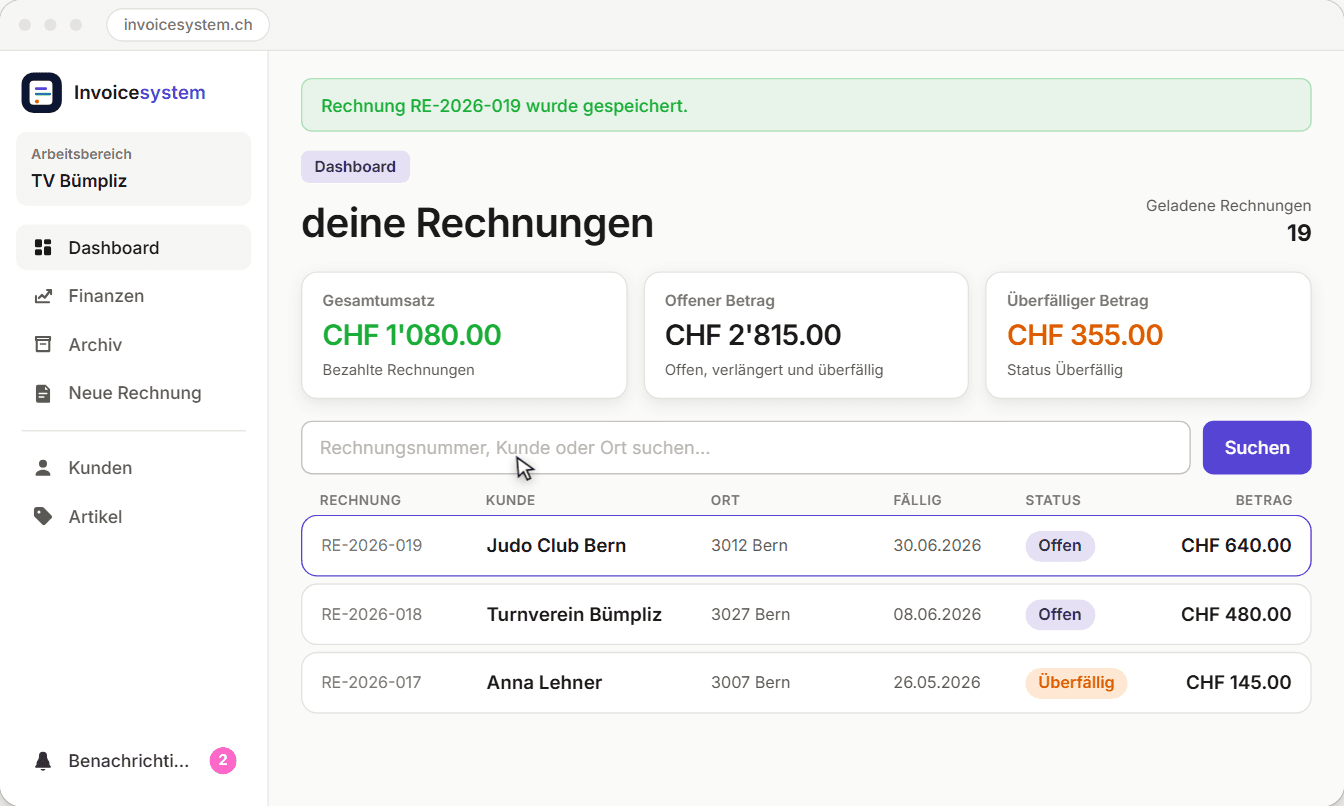Image resolution: width=1344 pixels, height=806 pixels.
Task: Click the Archiv box icon
Action: (x=43, y=345)
